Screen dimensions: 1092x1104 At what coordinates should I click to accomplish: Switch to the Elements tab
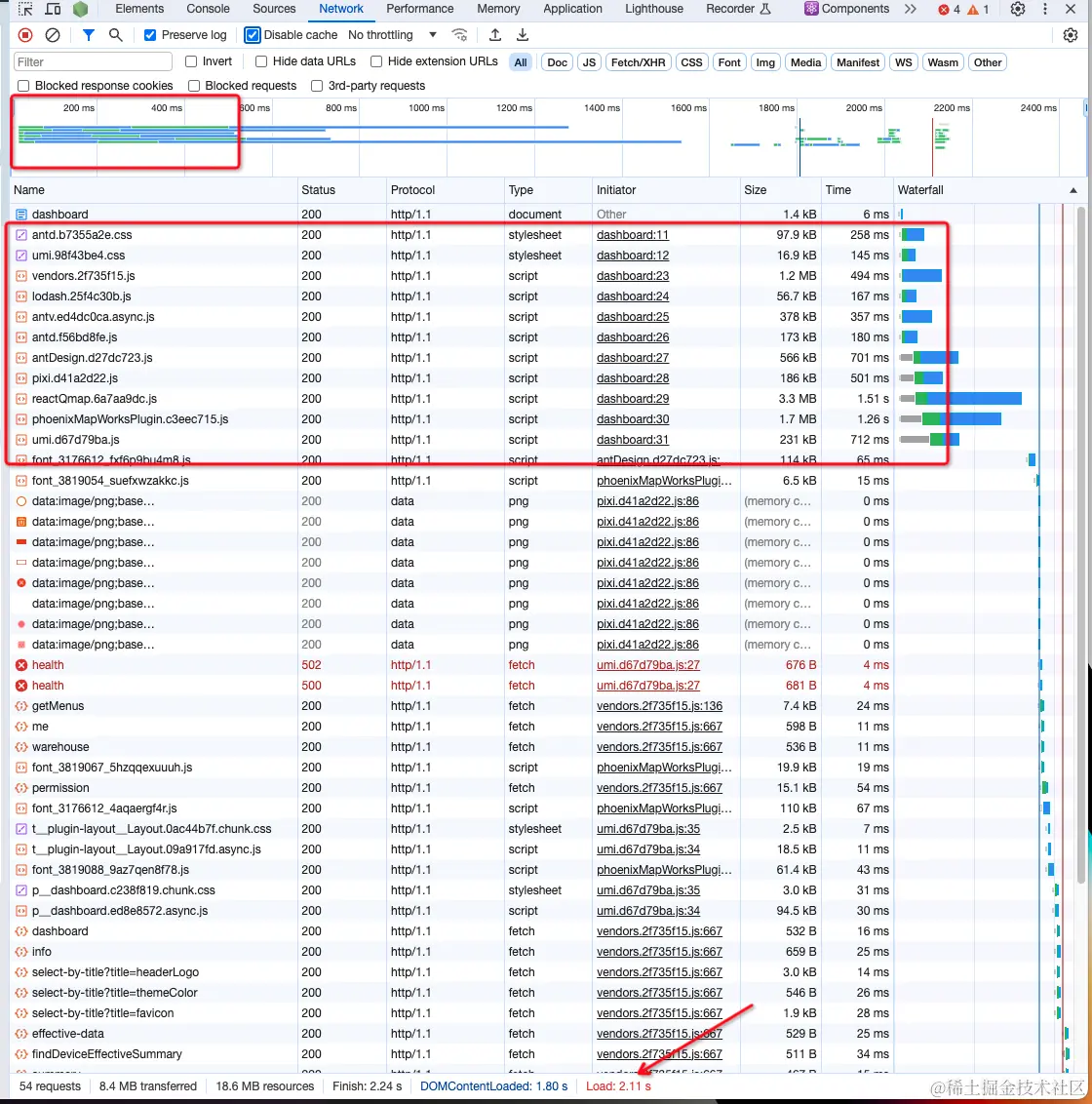pyautogui.click(x=139, y=9)
